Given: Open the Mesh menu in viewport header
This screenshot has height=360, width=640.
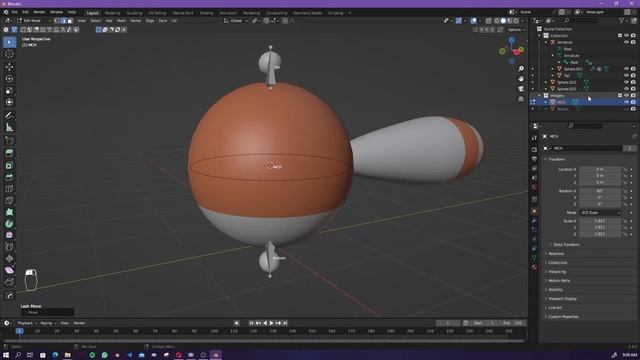Looking at the screenshot, I should (x=121, y=20).
